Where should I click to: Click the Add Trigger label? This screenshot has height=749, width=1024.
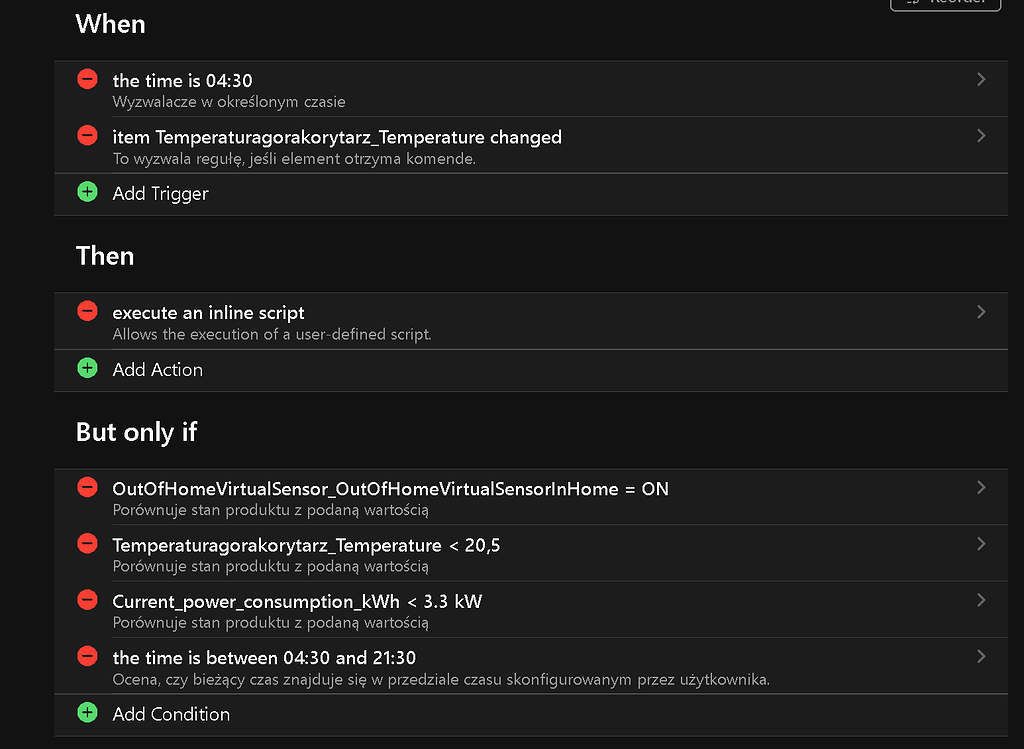[160, 192]
